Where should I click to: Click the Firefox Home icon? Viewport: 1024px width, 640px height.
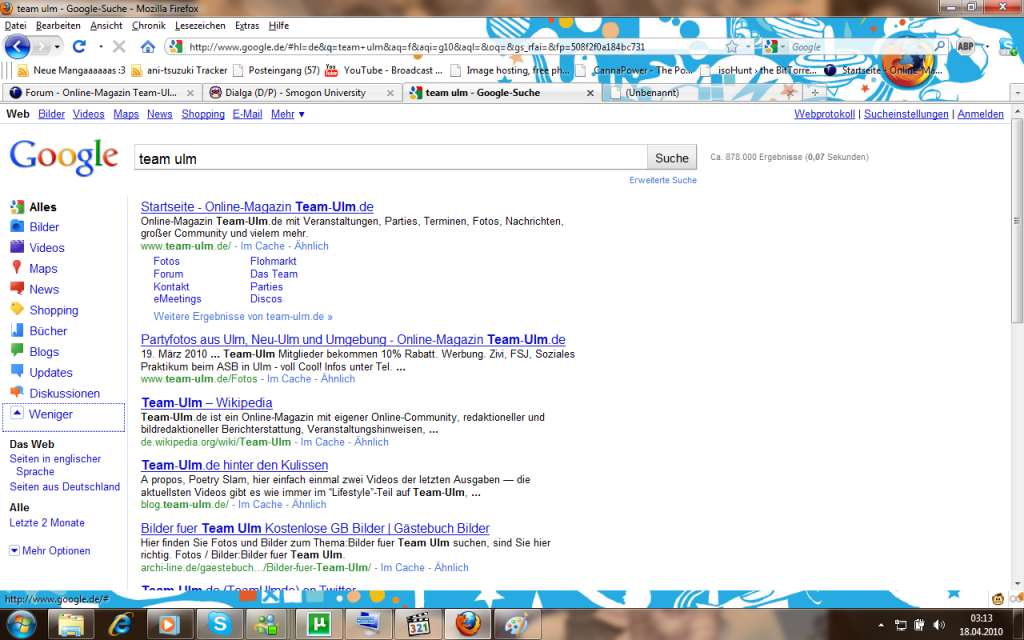tap(148, 46)
